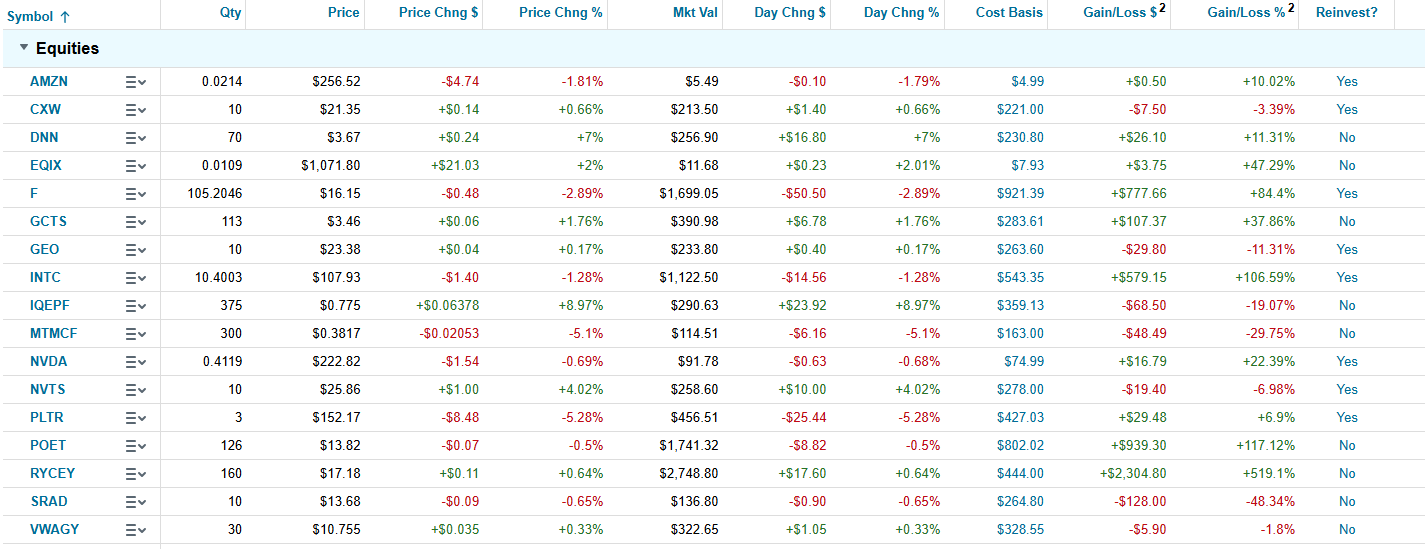The width and height of the screenshot is (1425, 549).
Task: Open the actions menu icon for AMZN
Action: (x=136, y=82)
